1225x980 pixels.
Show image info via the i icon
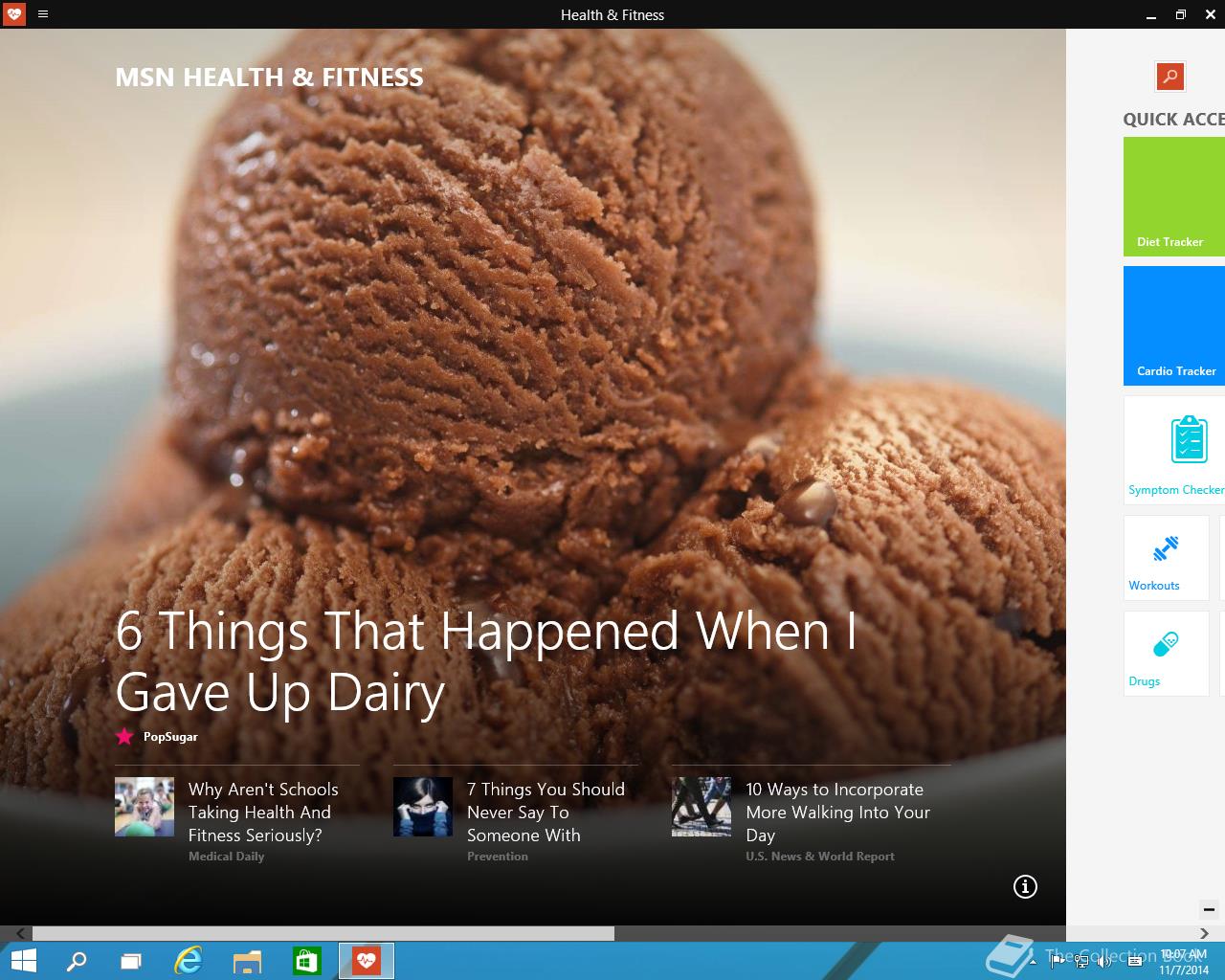coord(1025,887)
